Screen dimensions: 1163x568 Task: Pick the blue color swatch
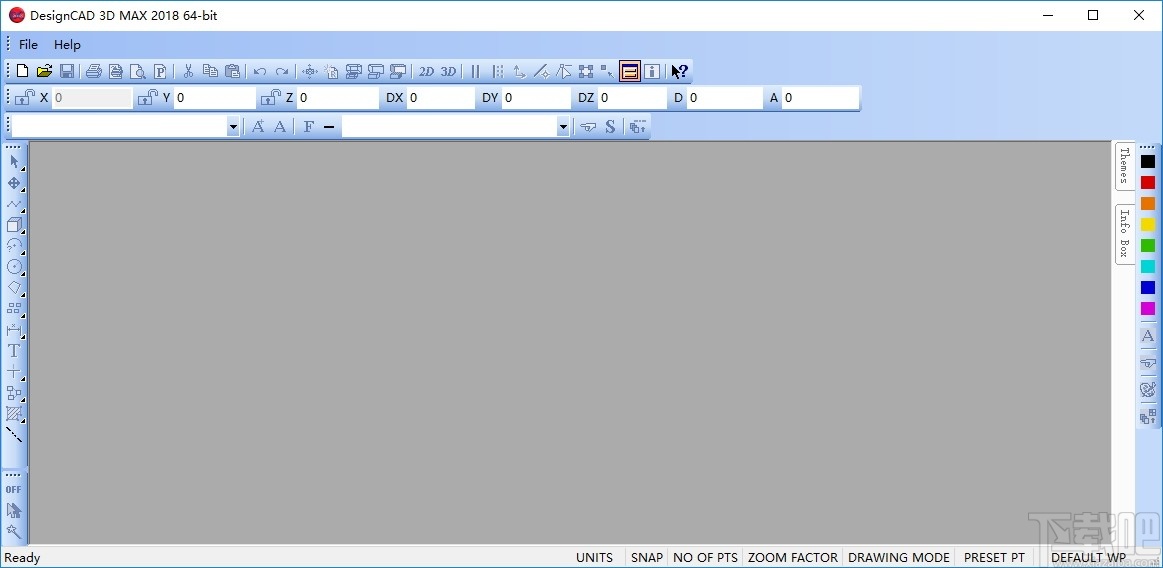[1147, 288]
